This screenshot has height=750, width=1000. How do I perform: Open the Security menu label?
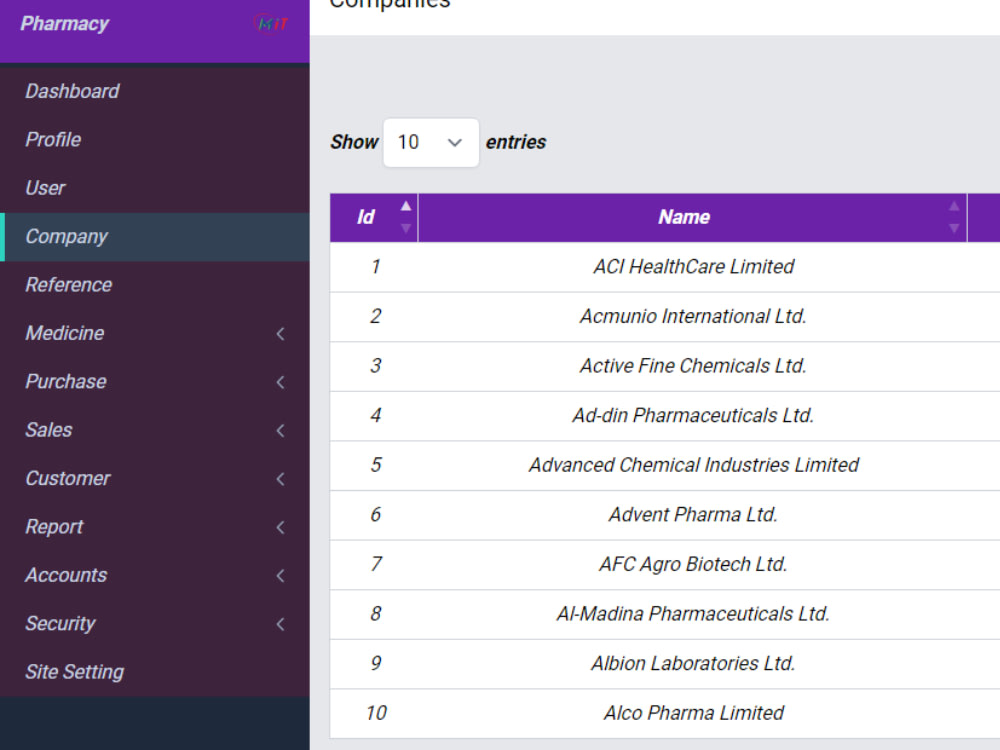60,624
